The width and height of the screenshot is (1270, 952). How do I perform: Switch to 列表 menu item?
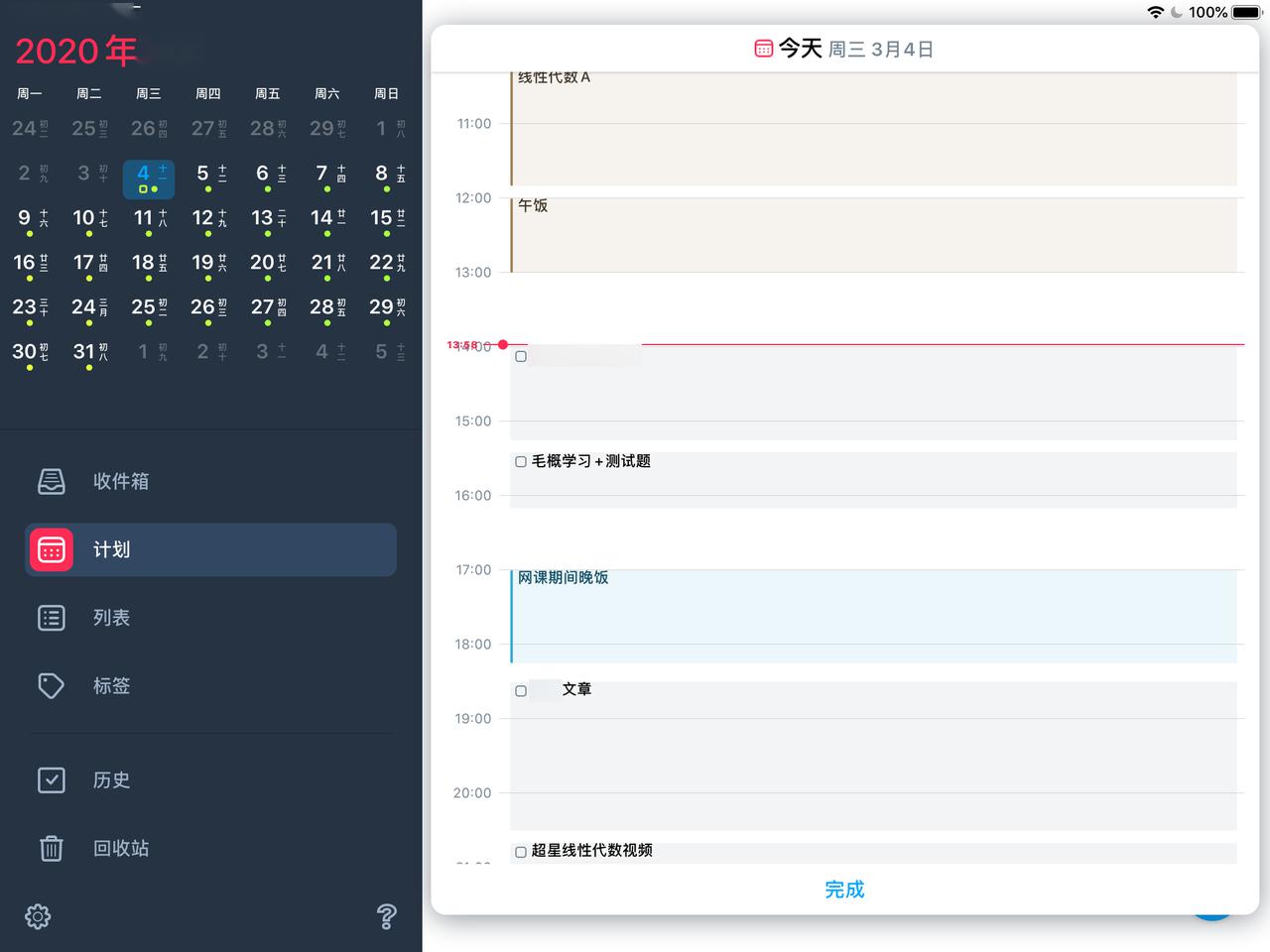[x=210, y=618]
